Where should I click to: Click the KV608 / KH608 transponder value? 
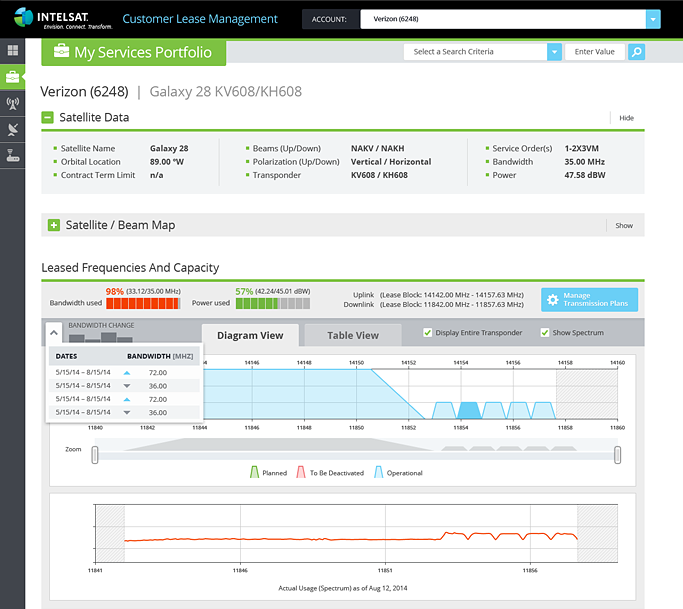379,175
